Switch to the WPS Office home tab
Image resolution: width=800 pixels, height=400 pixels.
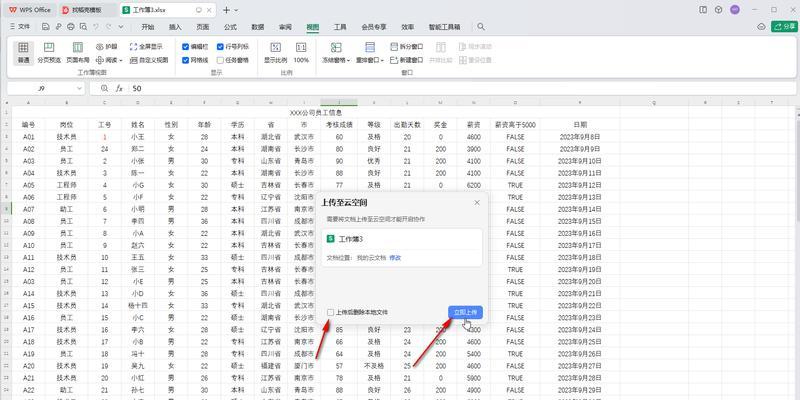coord(31,10)
